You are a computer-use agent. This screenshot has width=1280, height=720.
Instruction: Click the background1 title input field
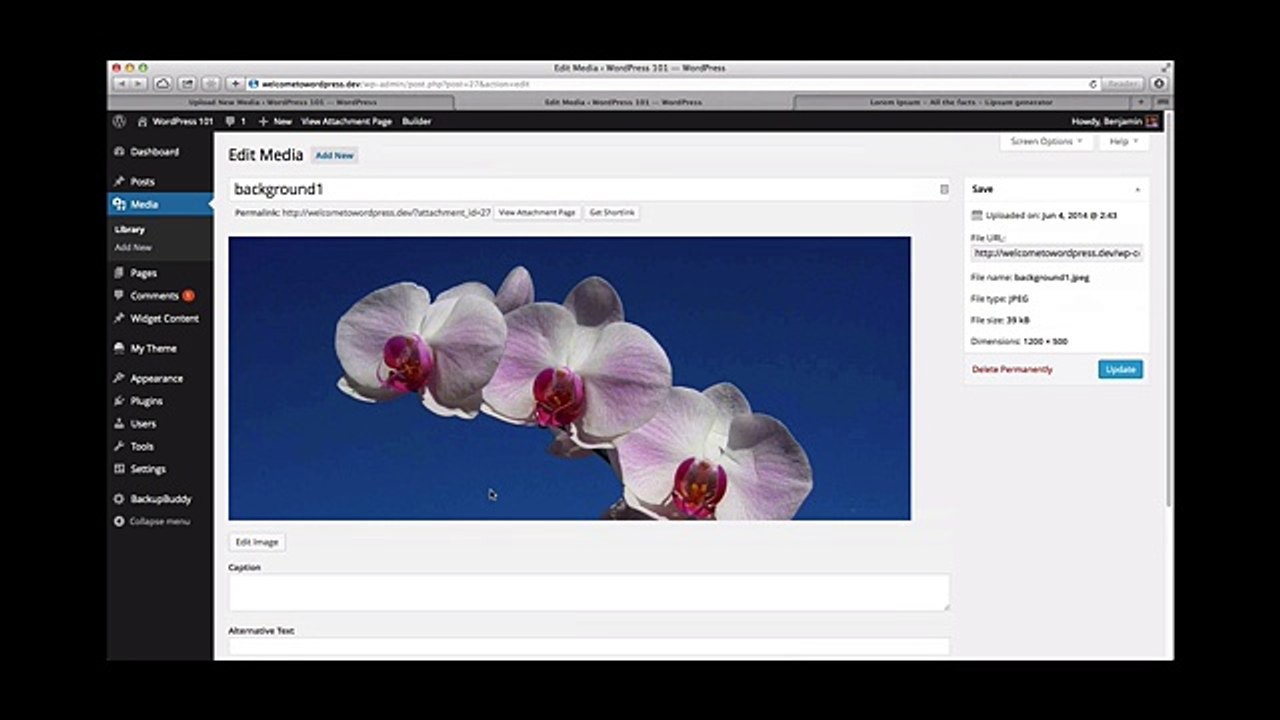(589, 189)
